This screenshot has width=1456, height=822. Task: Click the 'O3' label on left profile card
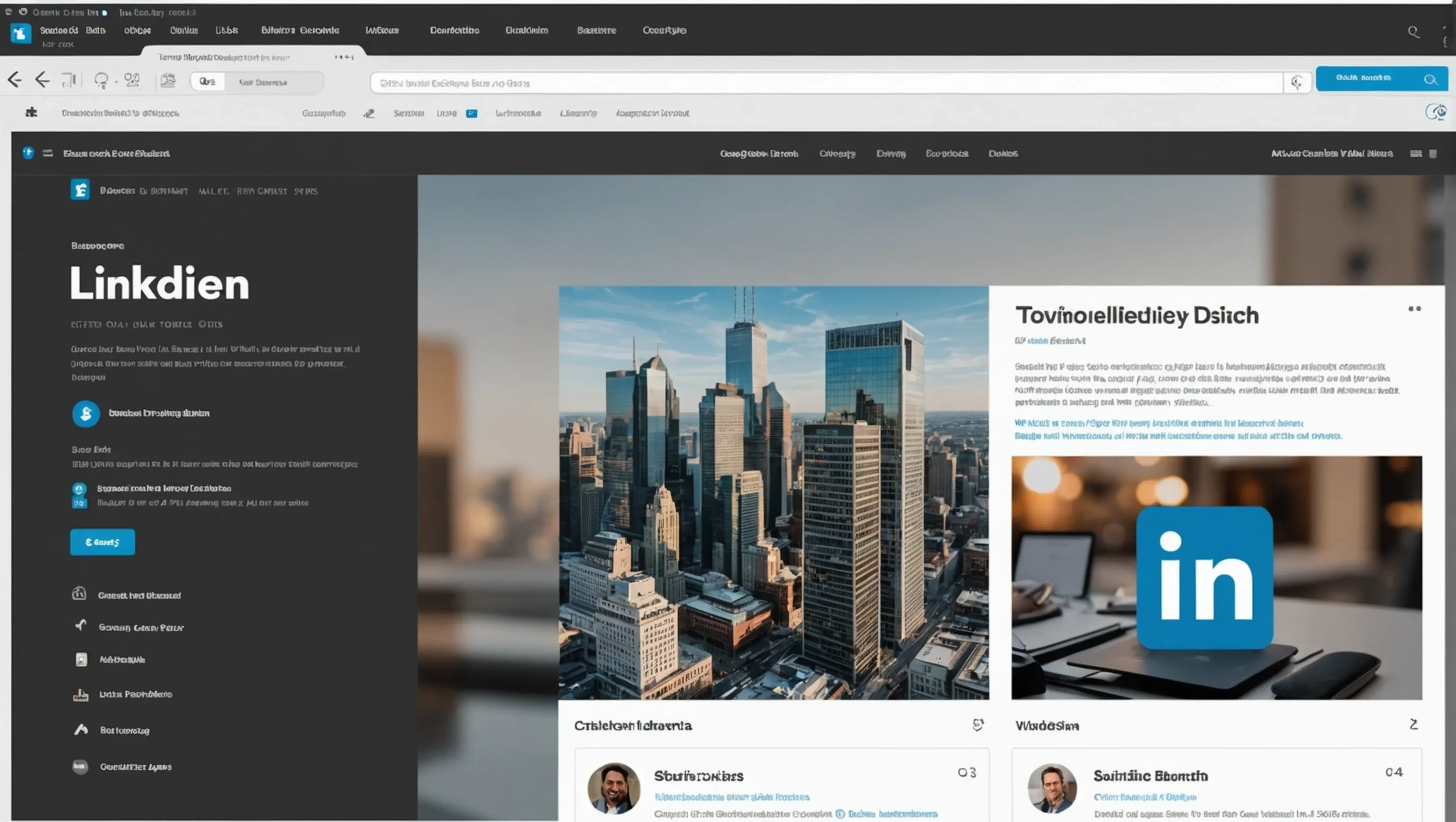point(966,772)
